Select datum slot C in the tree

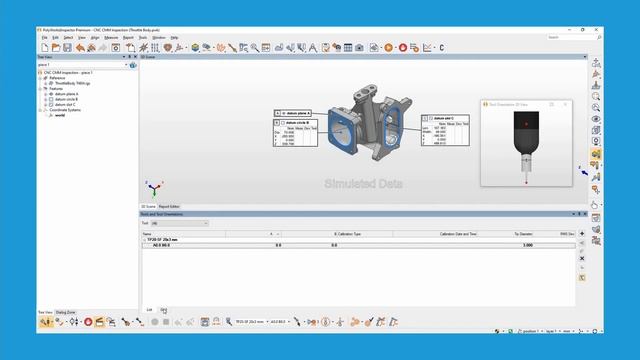[x=65, y=104]
